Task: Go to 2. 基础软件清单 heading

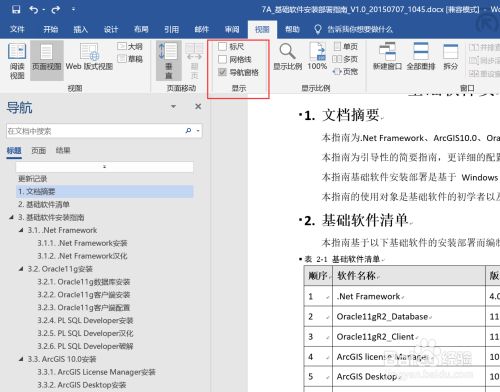Action: pos(44,204)
